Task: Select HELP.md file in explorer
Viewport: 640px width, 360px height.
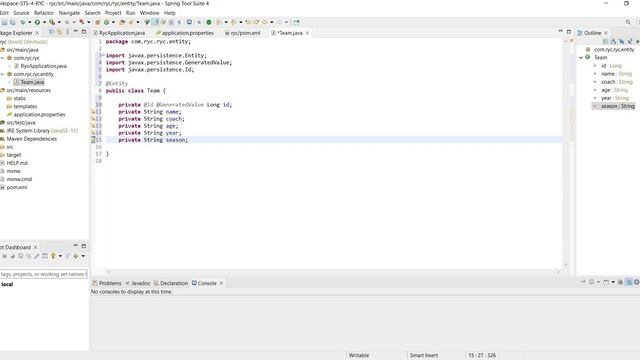Action: coord(17,163)
